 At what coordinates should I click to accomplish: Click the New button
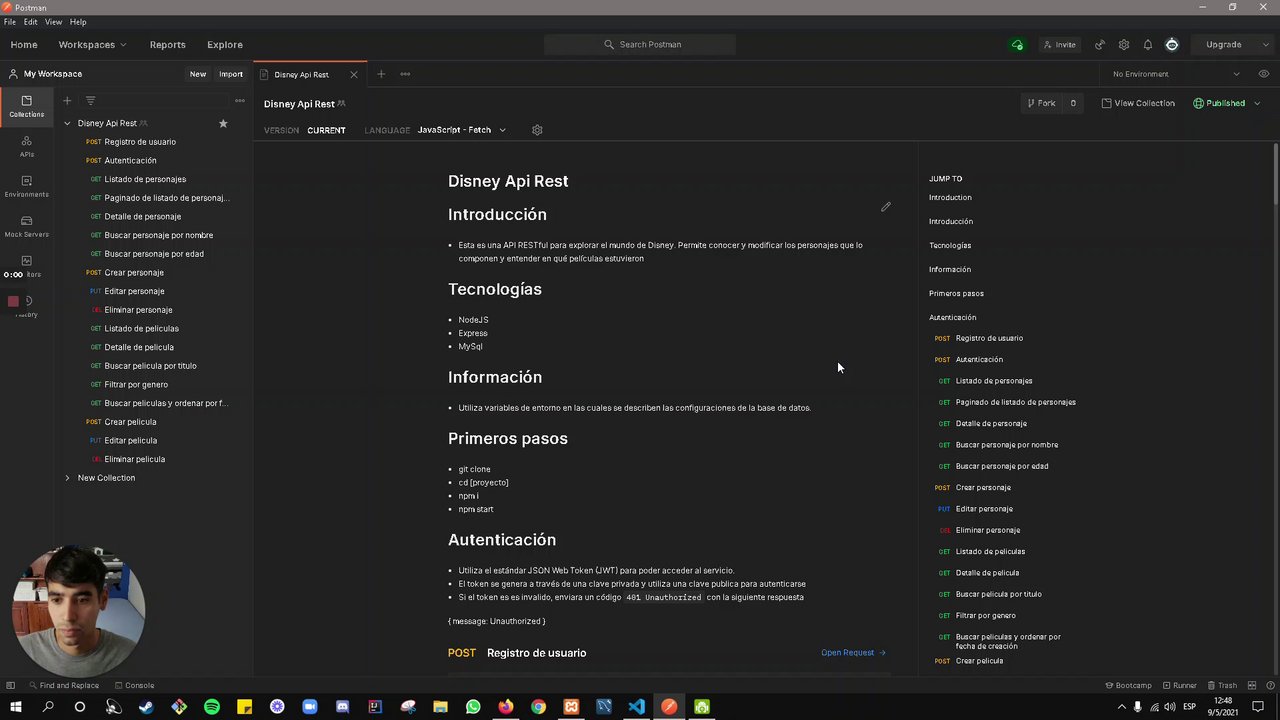point(198,74)
